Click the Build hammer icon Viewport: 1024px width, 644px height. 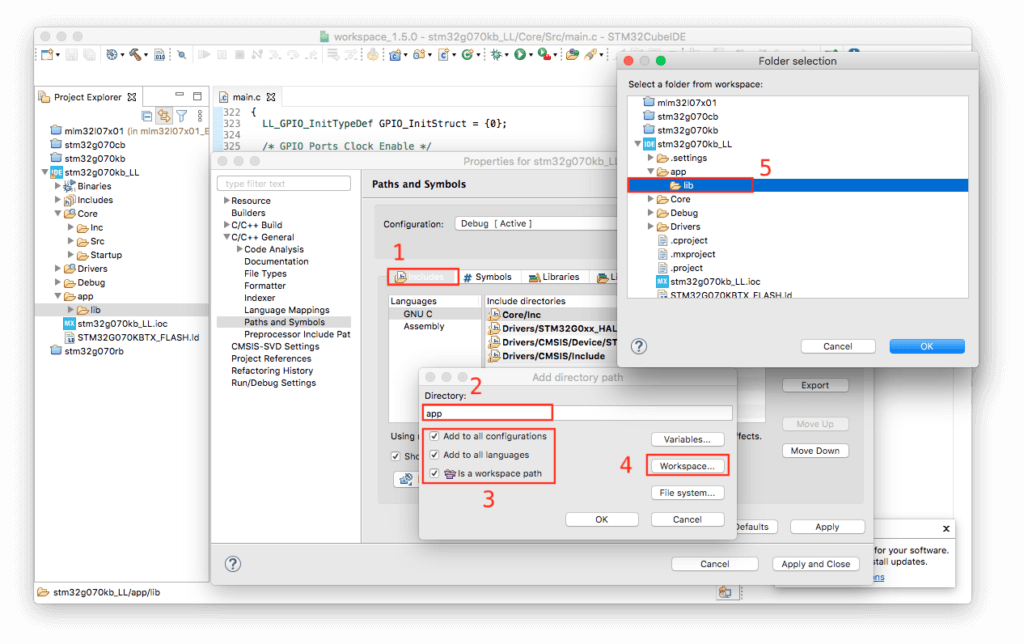(x=135, y=55)
